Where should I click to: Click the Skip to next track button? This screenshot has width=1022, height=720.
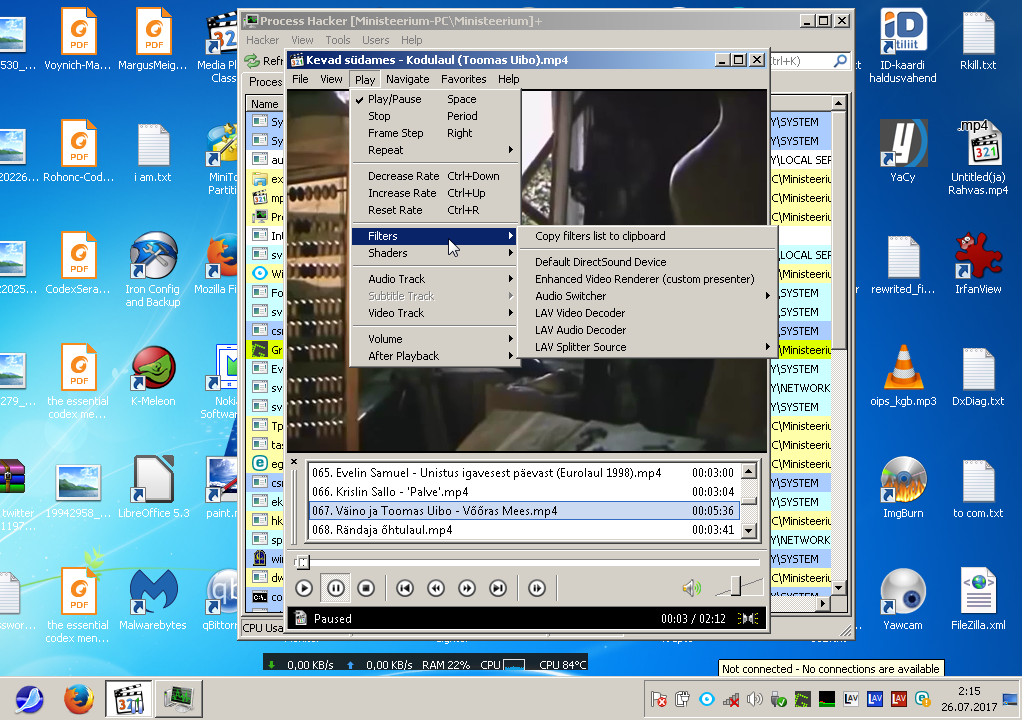[x=498, y=589]
